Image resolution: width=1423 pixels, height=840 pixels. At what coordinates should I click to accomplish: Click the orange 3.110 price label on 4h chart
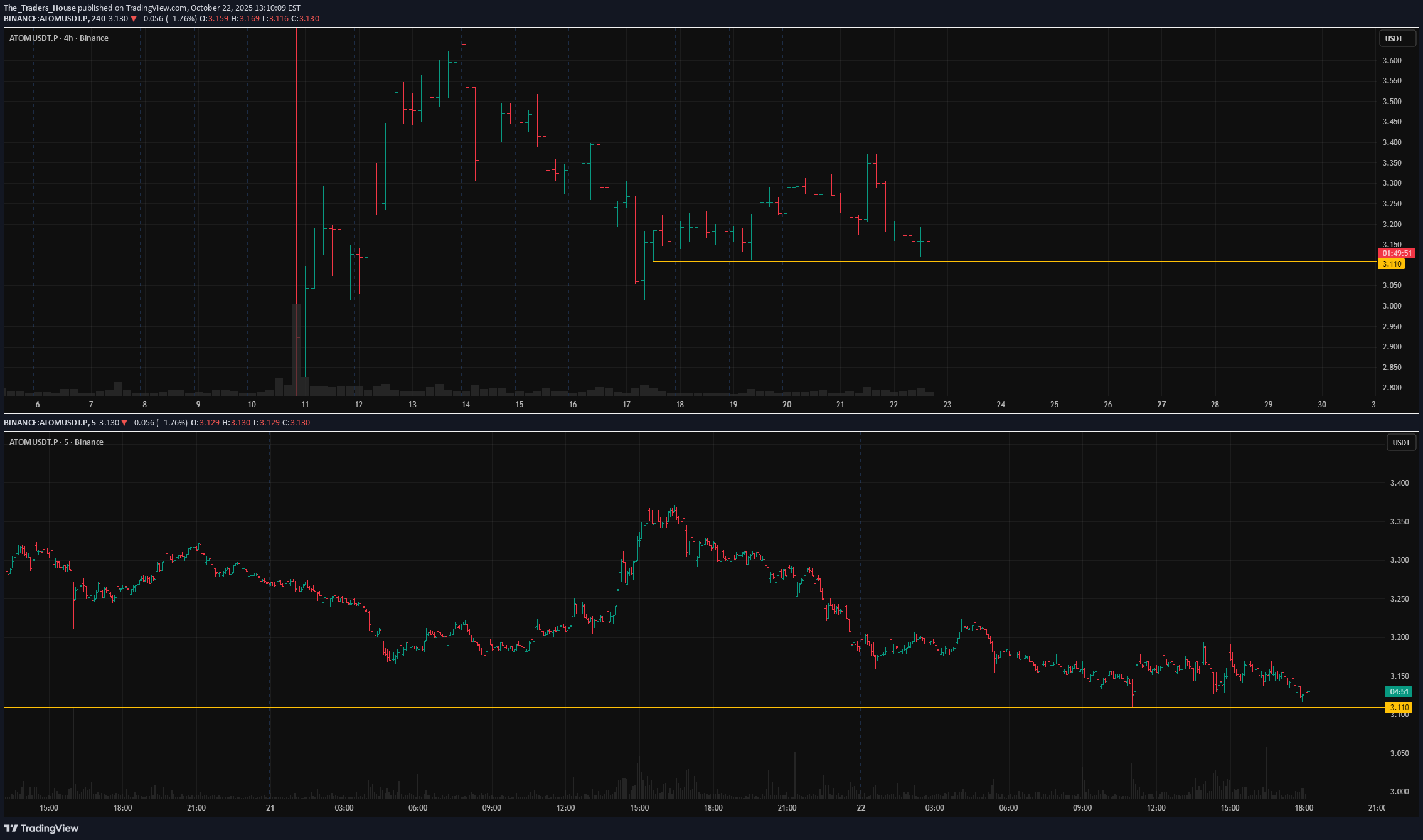click(x=1392, y=264)
